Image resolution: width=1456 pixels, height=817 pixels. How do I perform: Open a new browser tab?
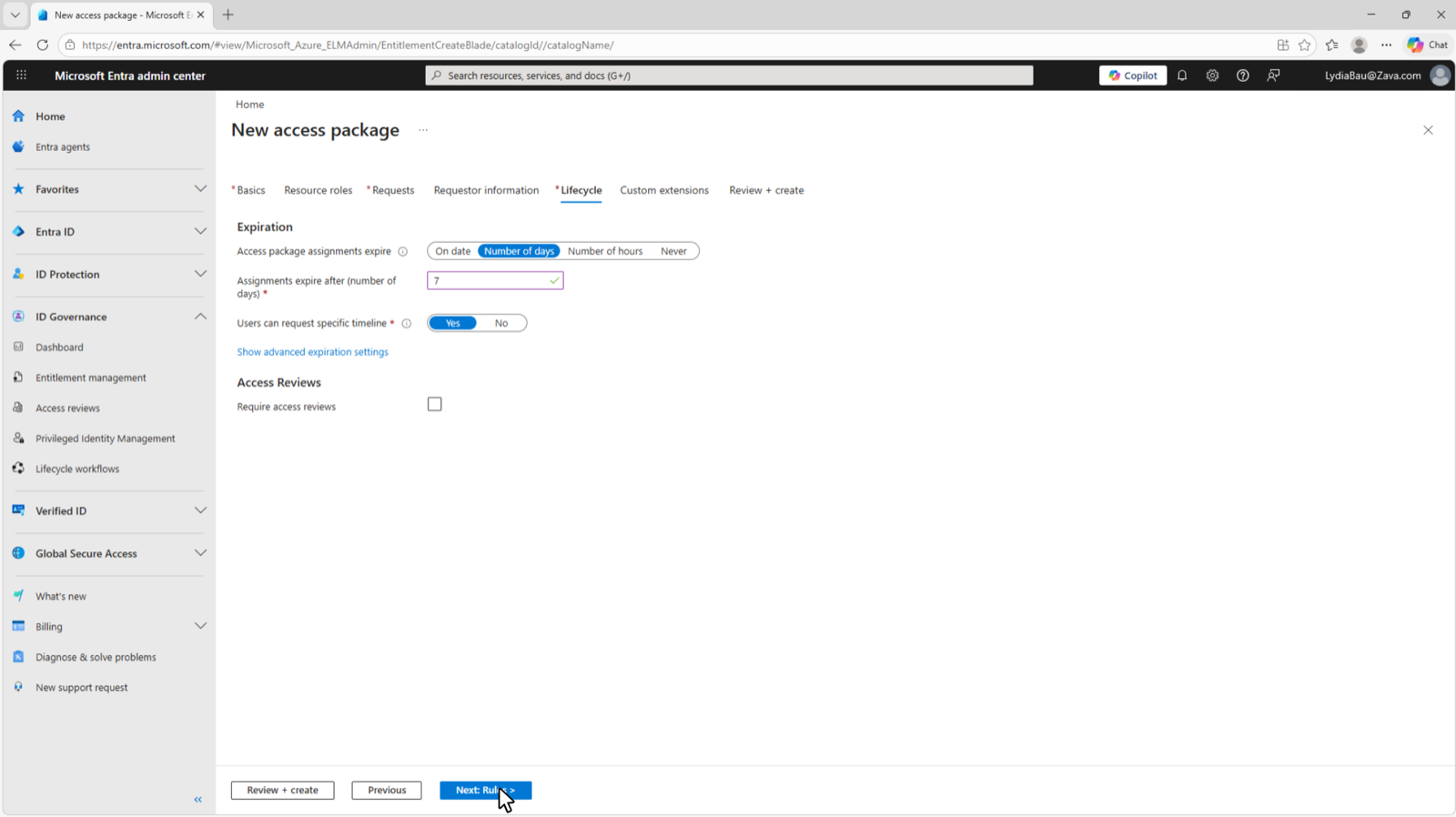pyautogui.click(x=228, y=15)
